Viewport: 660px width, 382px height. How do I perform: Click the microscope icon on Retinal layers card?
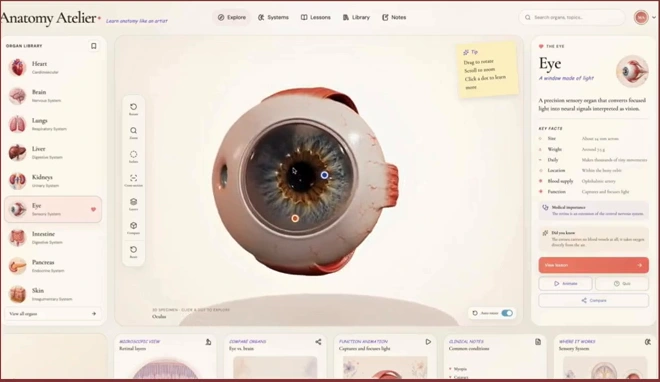(x=208, y=342)
